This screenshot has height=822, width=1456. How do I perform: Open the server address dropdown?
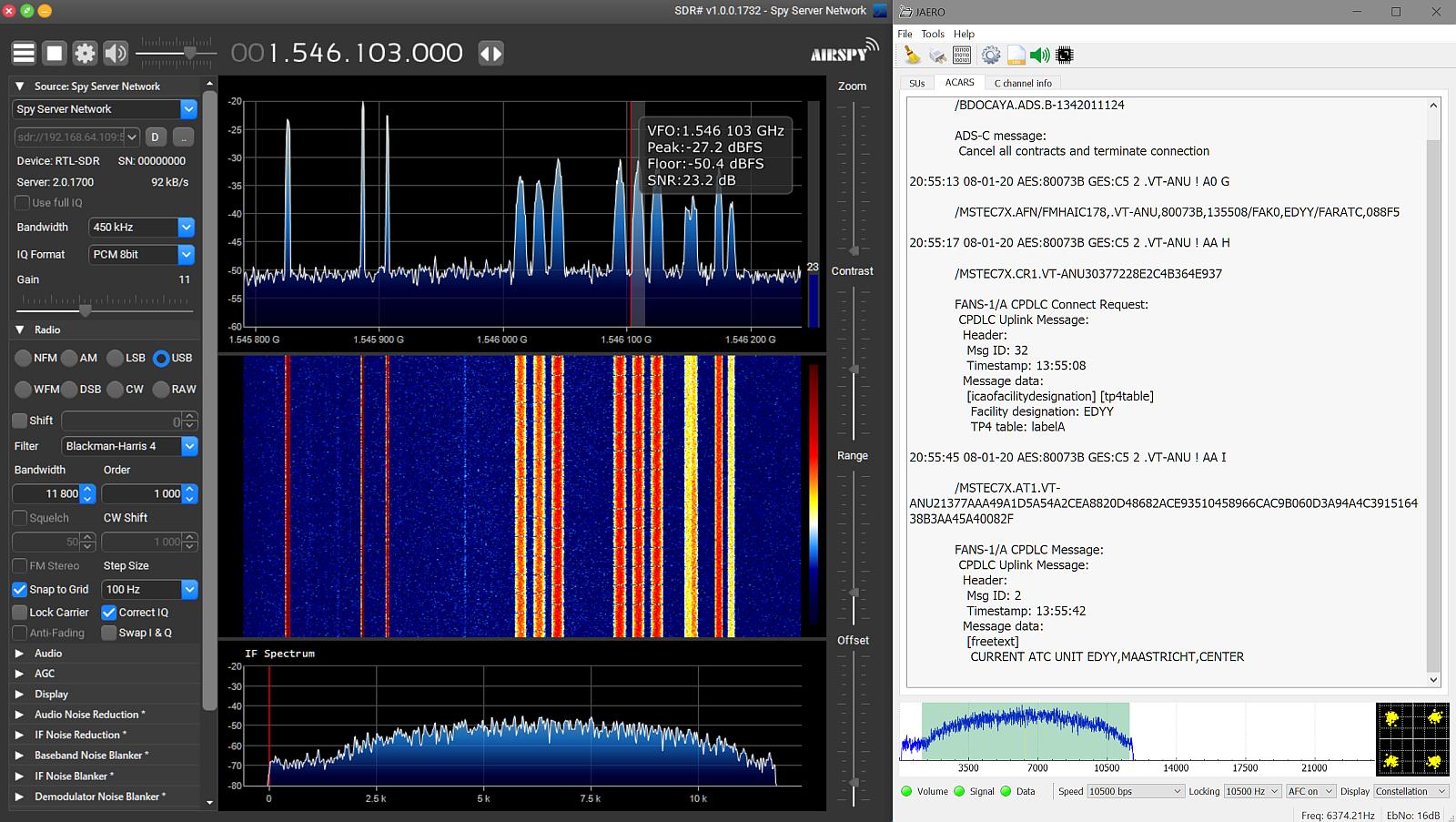pos(132,137)
